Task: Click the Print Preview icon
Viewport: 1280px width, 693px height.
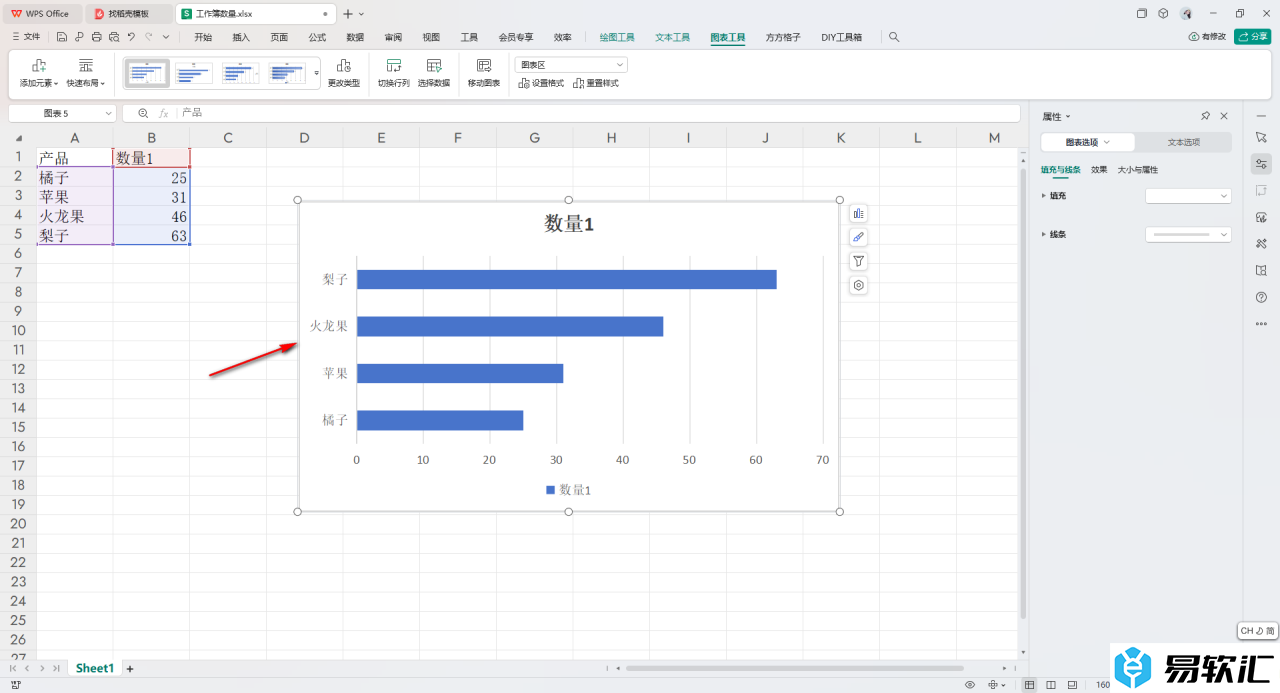Action: tap(113, 37)
